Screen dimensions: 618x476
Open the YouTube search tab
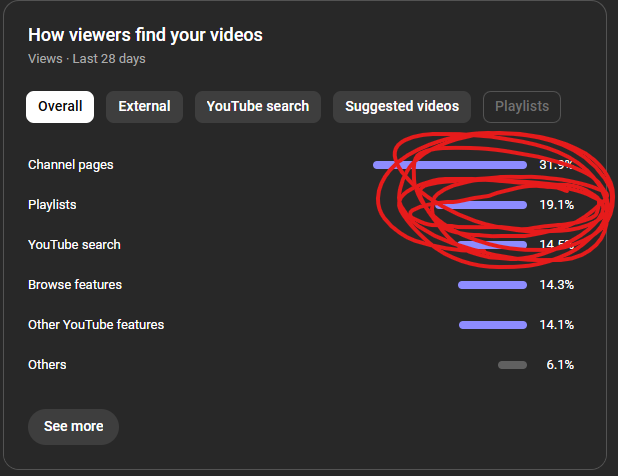click(x=258, y=106)
